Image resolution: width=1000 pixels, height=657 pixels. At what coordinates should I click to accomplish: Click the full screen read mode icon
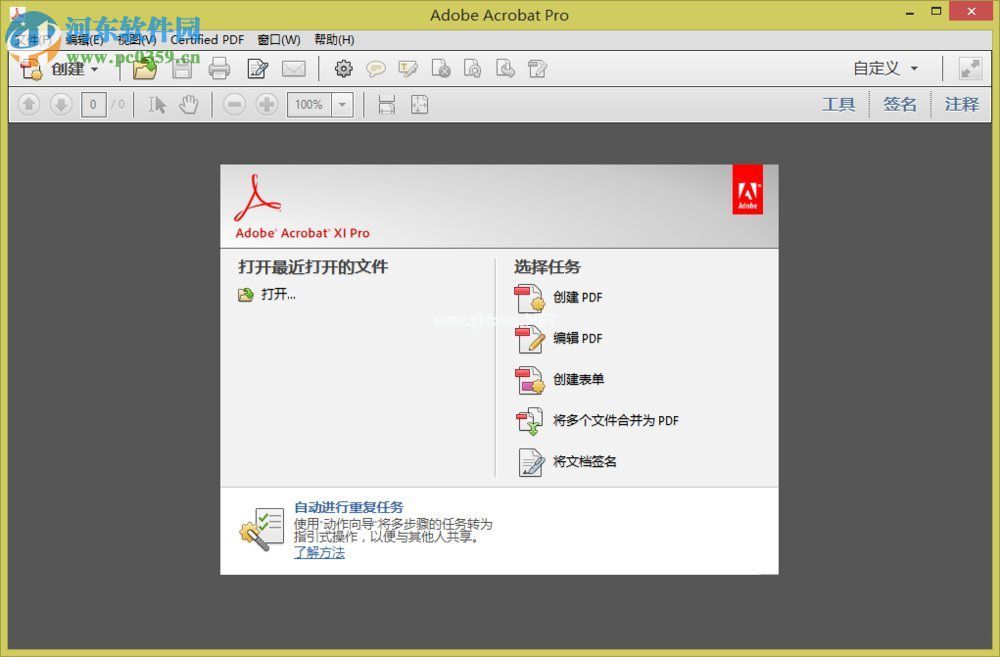(x=970, y=68)
